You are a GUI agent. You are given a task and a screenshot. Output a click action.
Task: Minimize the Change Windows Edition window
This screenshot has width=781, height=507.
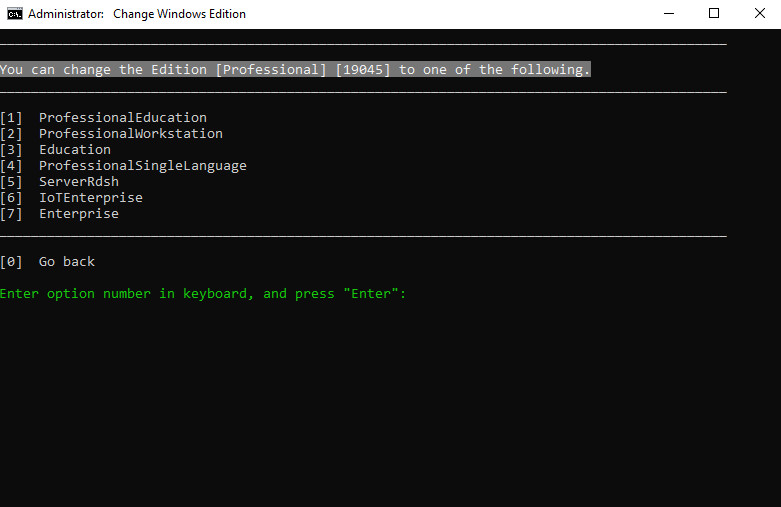click(669, 13)
